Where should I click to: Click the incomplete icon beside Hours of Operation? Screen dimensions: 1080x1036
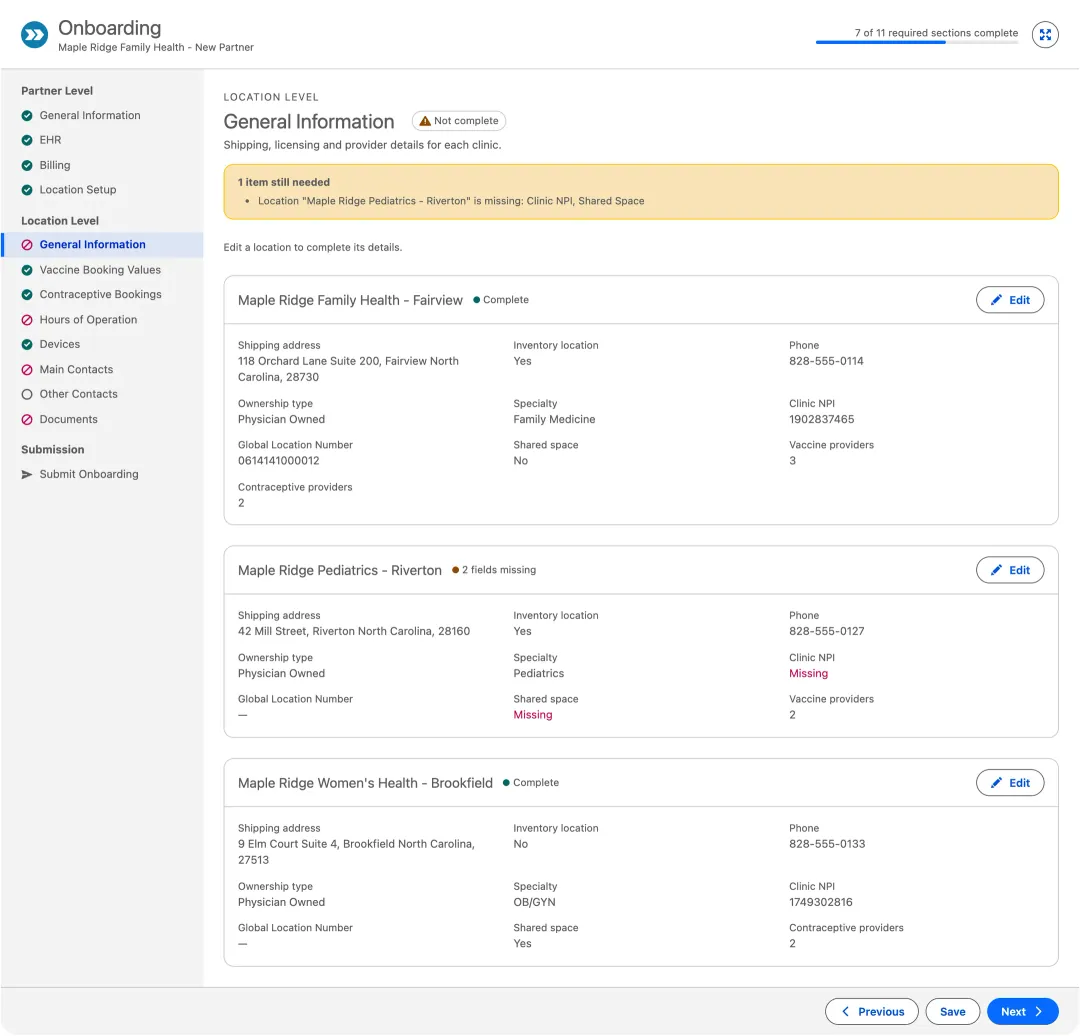(x=27, y=320)
